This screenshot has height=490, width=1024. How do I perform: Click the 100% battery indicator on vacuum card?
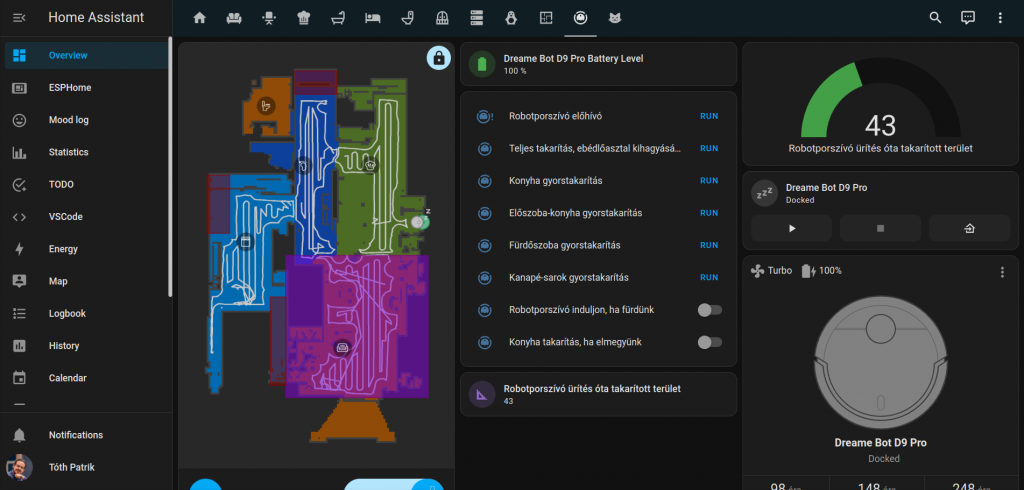(x=822, y=270)
